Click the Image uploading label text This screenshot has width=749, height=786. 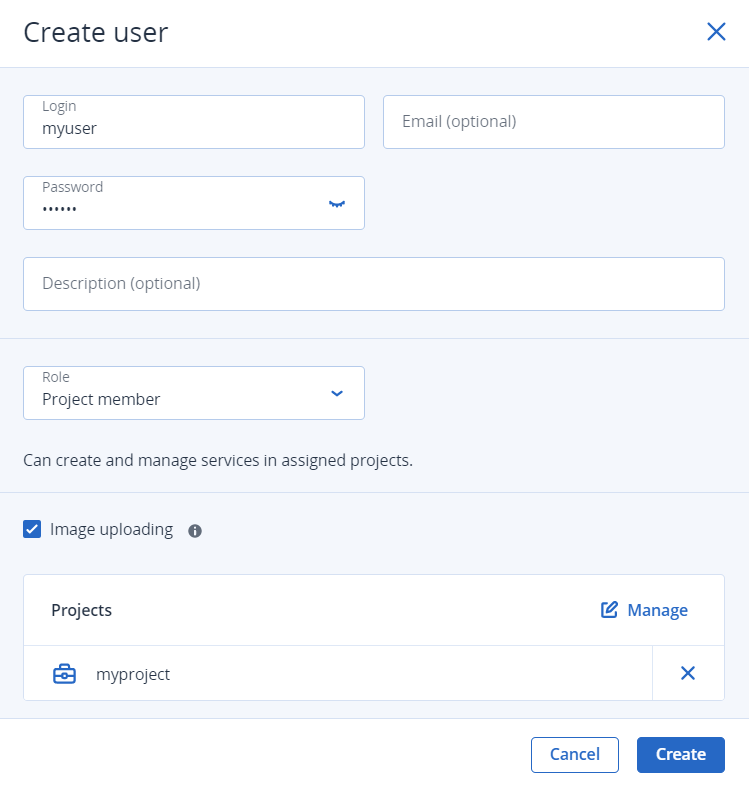[111, 529]
